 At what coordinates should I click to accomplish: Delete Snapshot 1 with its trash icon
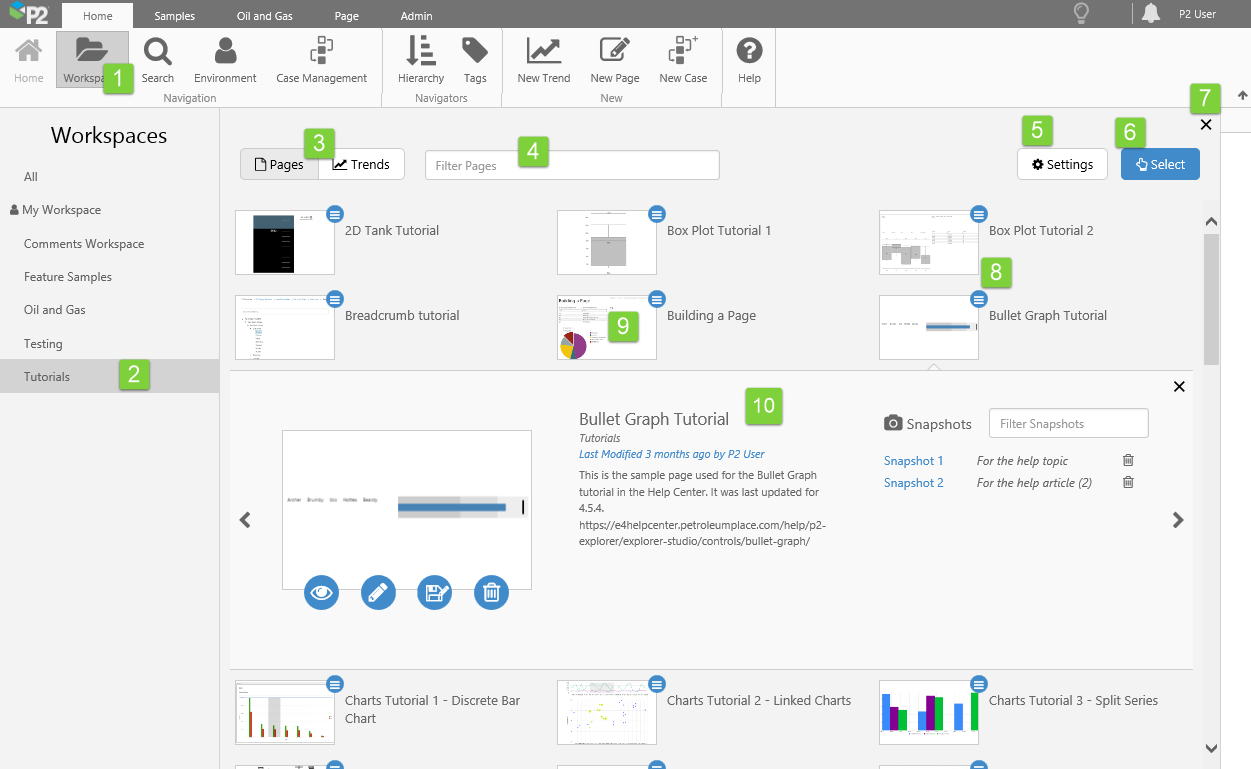point(1128,460)
